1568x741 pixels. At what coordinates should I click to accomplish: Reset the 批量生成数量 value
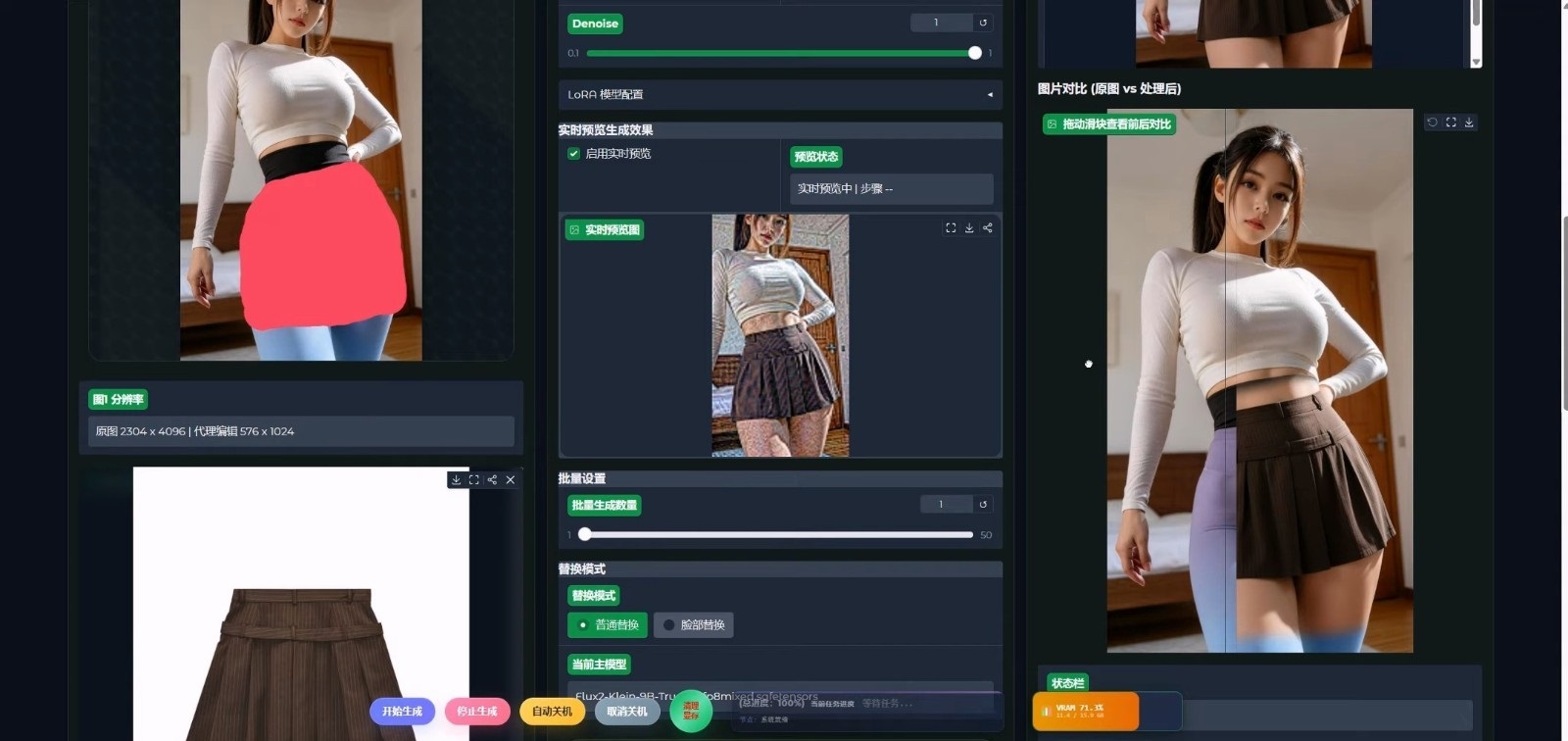coord(983,505)
